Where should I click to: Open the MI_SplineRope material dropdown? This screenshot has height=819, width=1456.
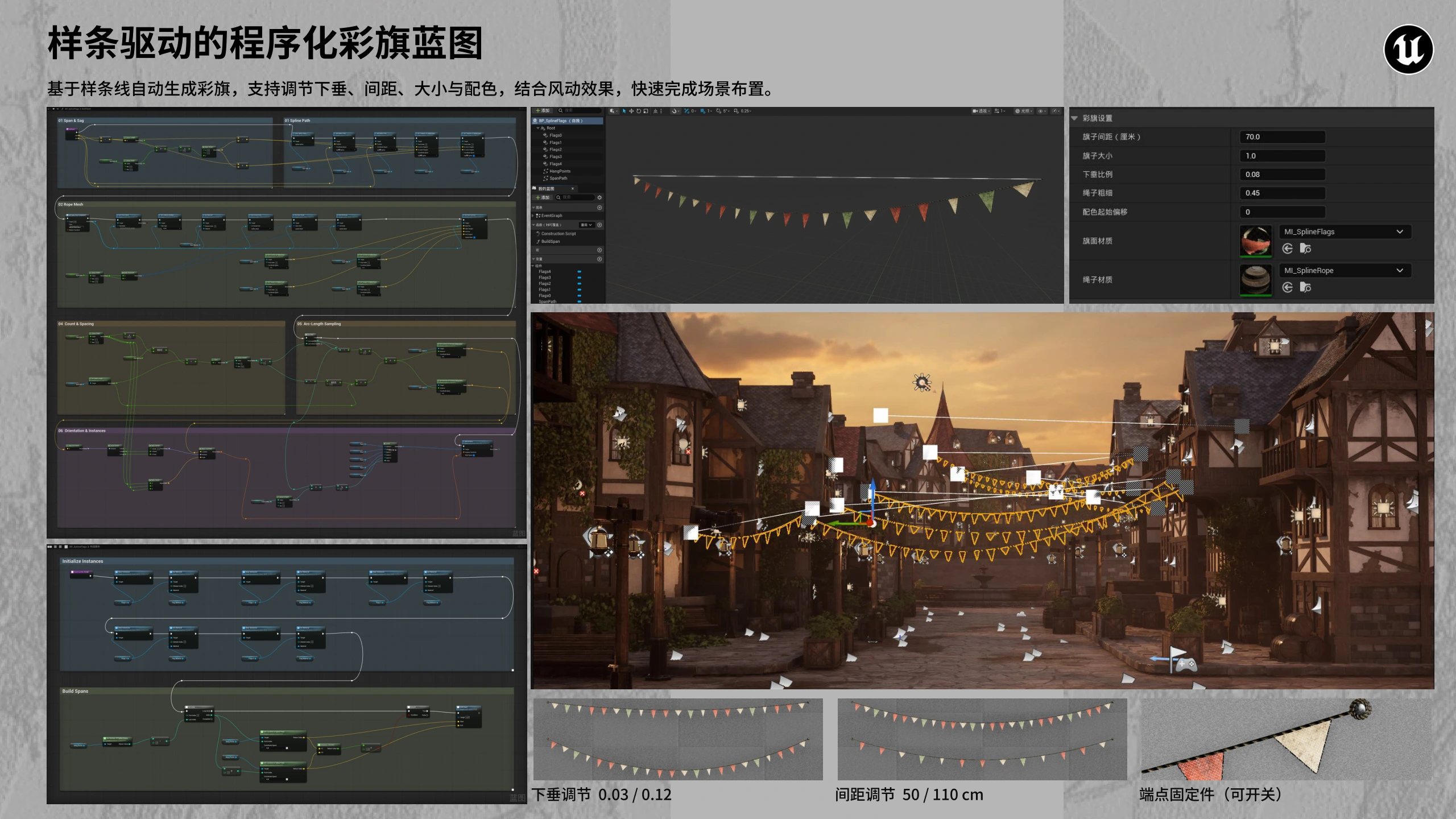(1345, 270)
